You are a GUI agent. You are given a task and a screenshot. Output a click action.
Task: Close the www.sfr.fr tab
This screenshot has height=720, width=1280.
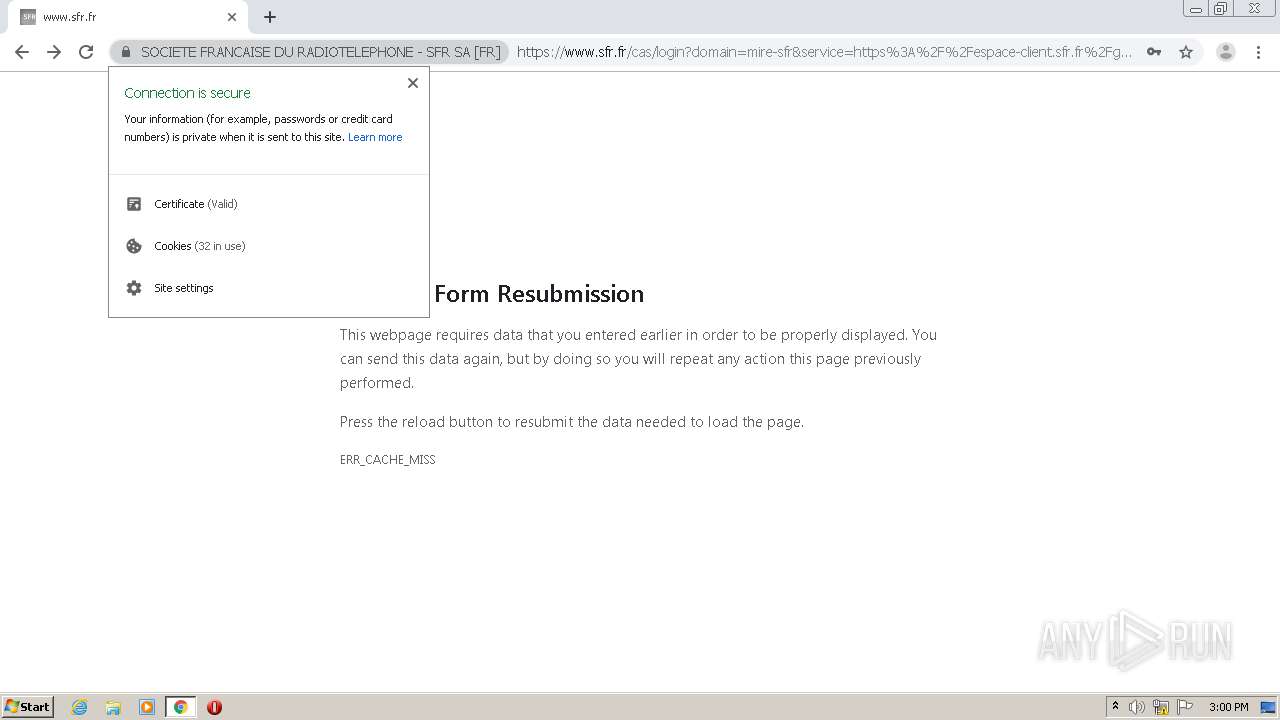[232, 17]
